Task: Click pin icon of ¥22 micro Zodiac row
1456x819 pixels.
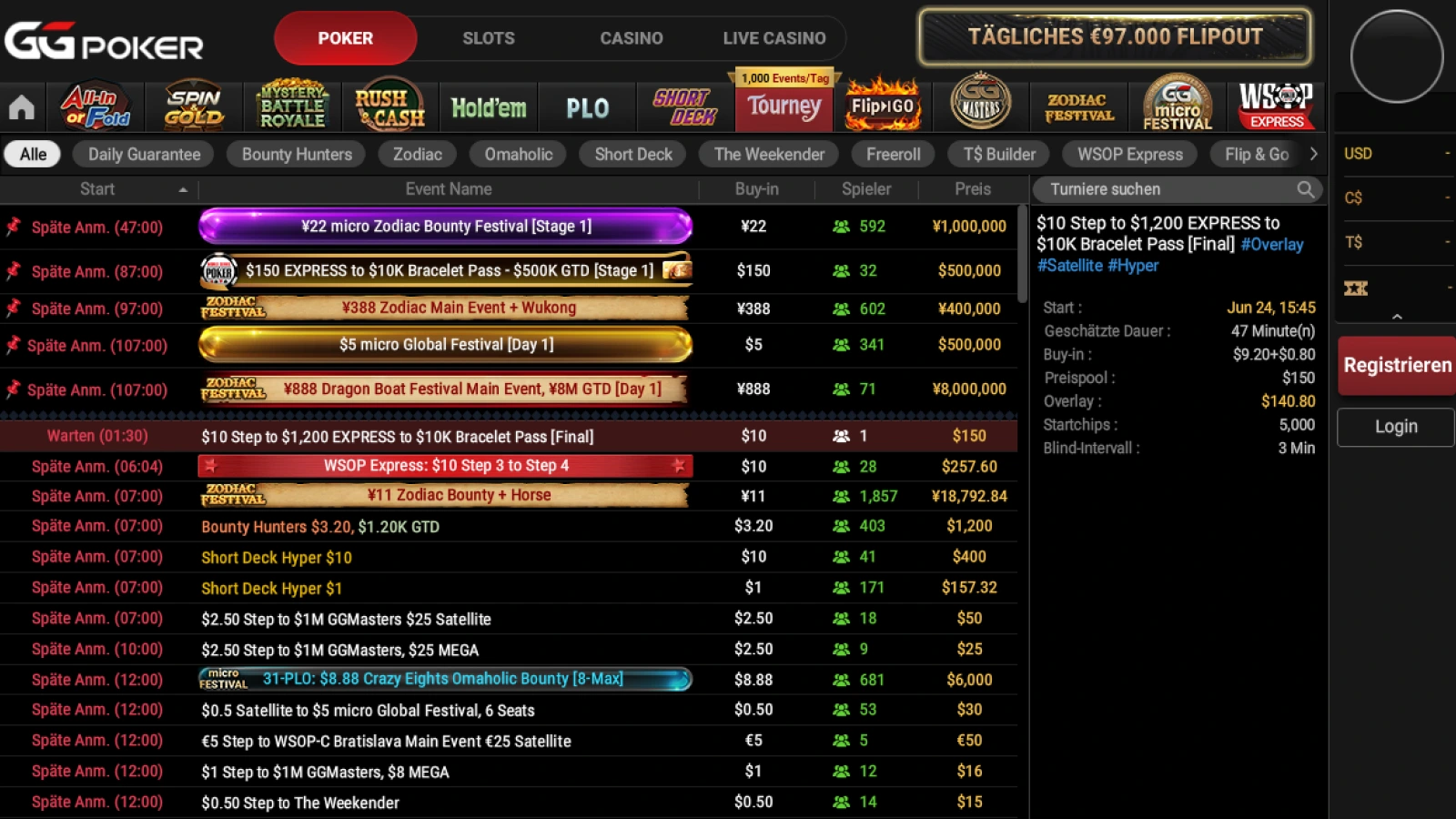Action: (x=14, y=226)
